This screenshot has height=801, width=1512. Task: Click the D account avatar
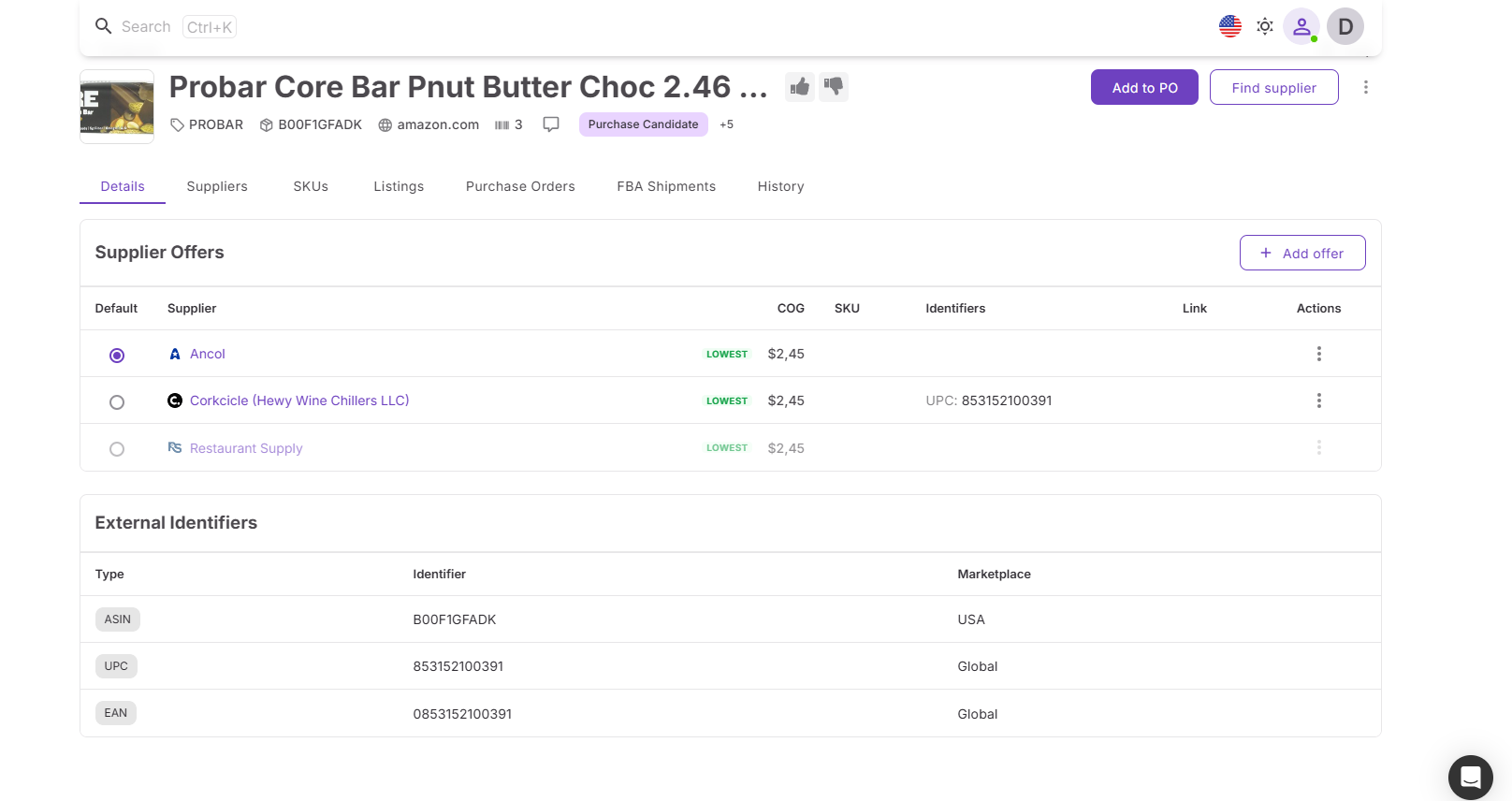tap(1345, 26)
